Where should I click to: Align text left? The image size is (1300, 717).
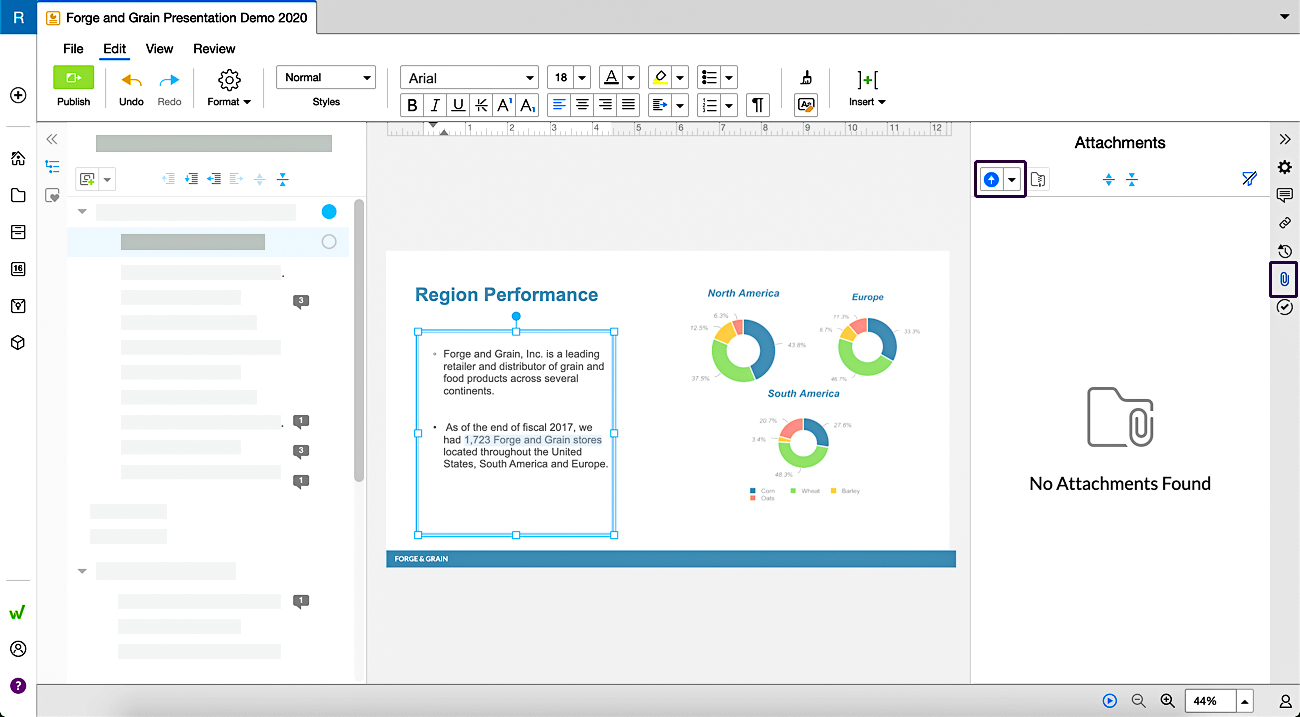(x=559, y=105)
